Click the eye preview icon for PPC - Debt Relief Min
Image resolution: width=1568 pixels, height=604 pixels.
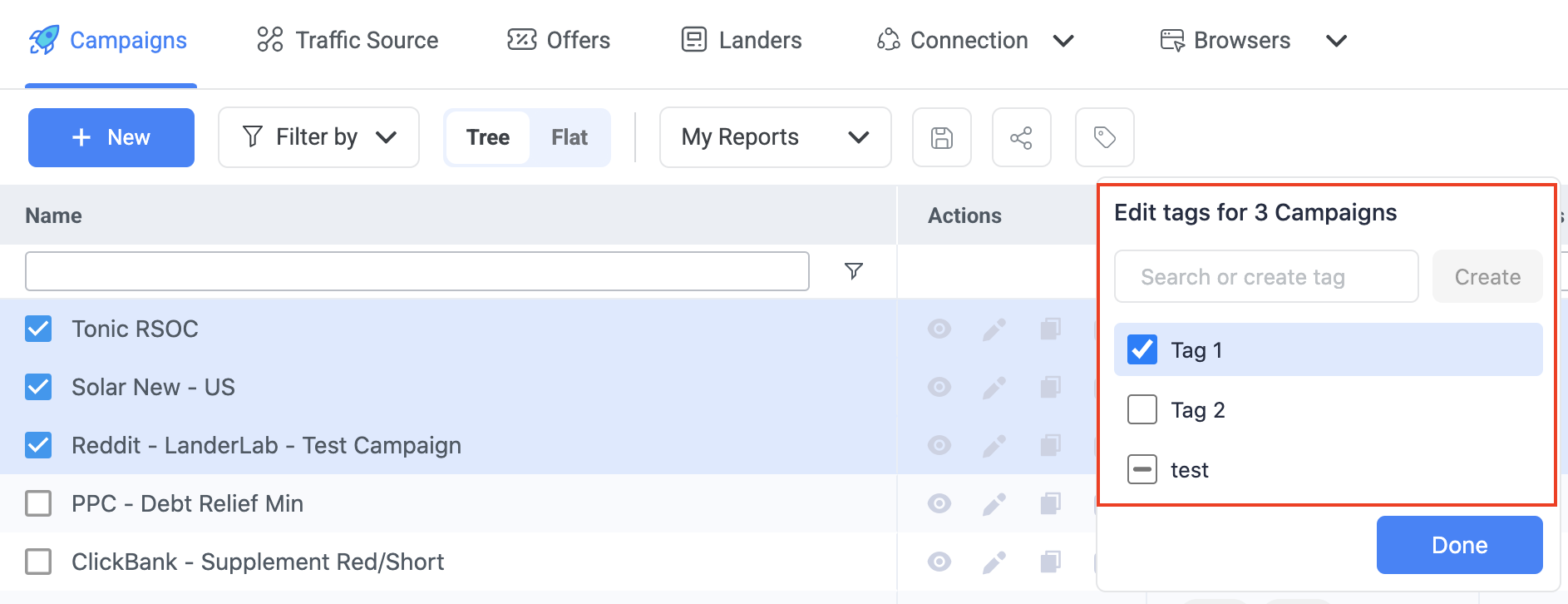click(x=939, y=503)
